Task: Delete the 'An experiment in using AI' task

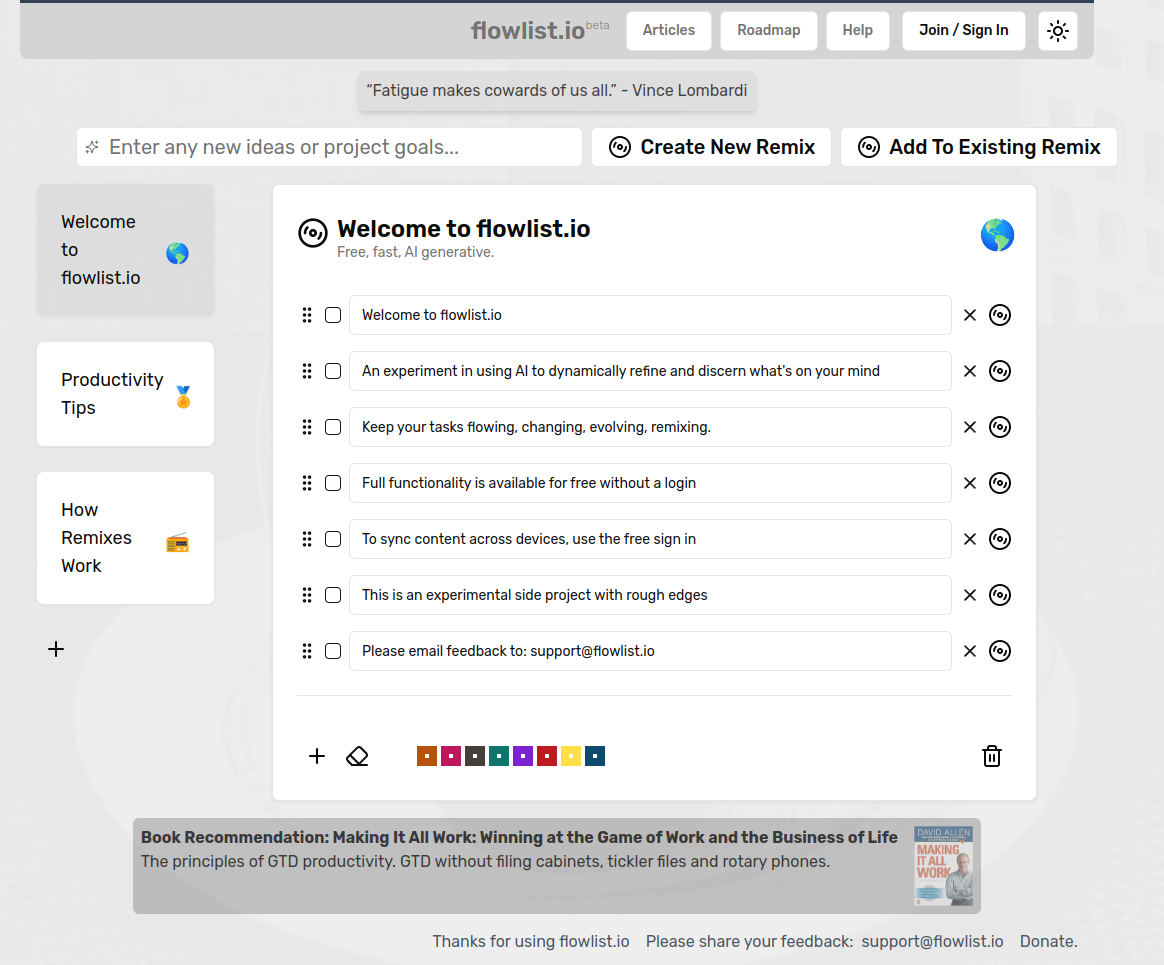Action: (x=970, y=371)
